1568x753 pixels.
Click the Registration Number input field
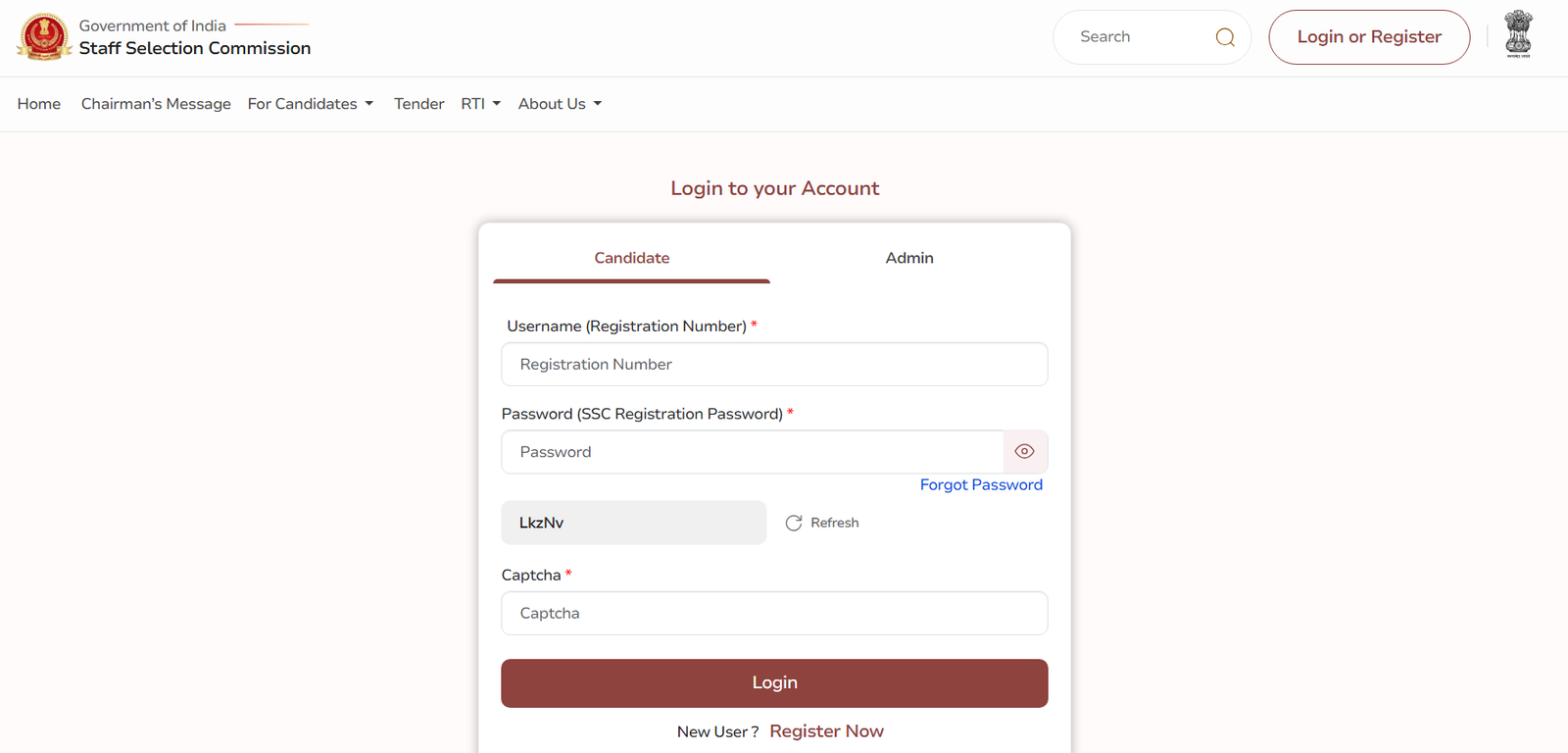pos(774,364)
